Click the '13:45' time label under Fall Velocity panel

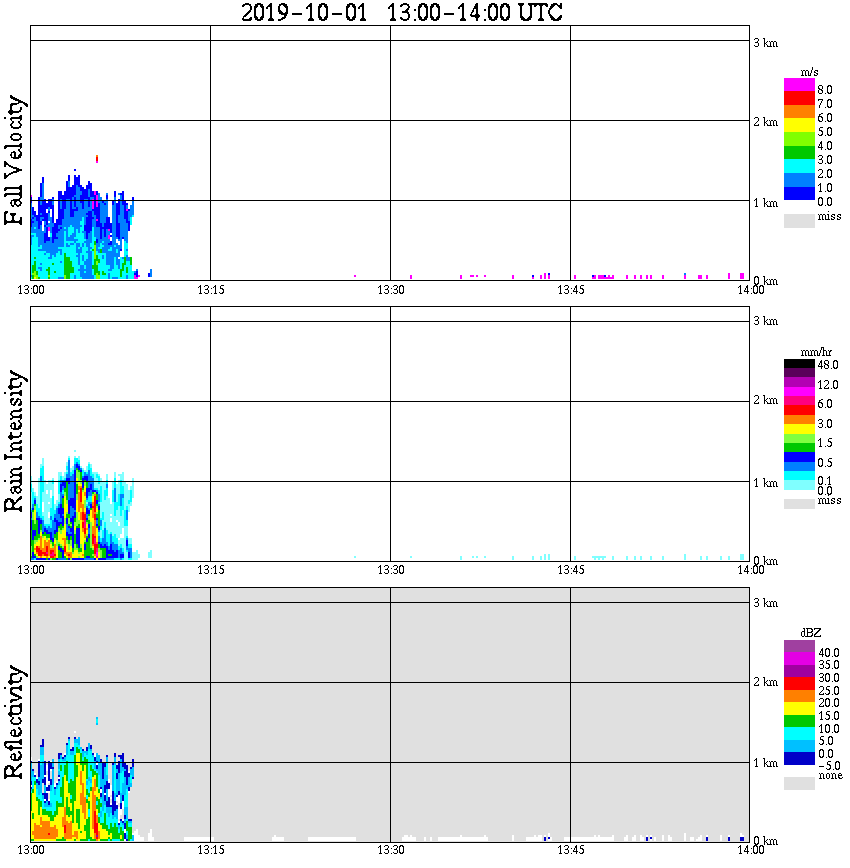[x=571, y=290]
